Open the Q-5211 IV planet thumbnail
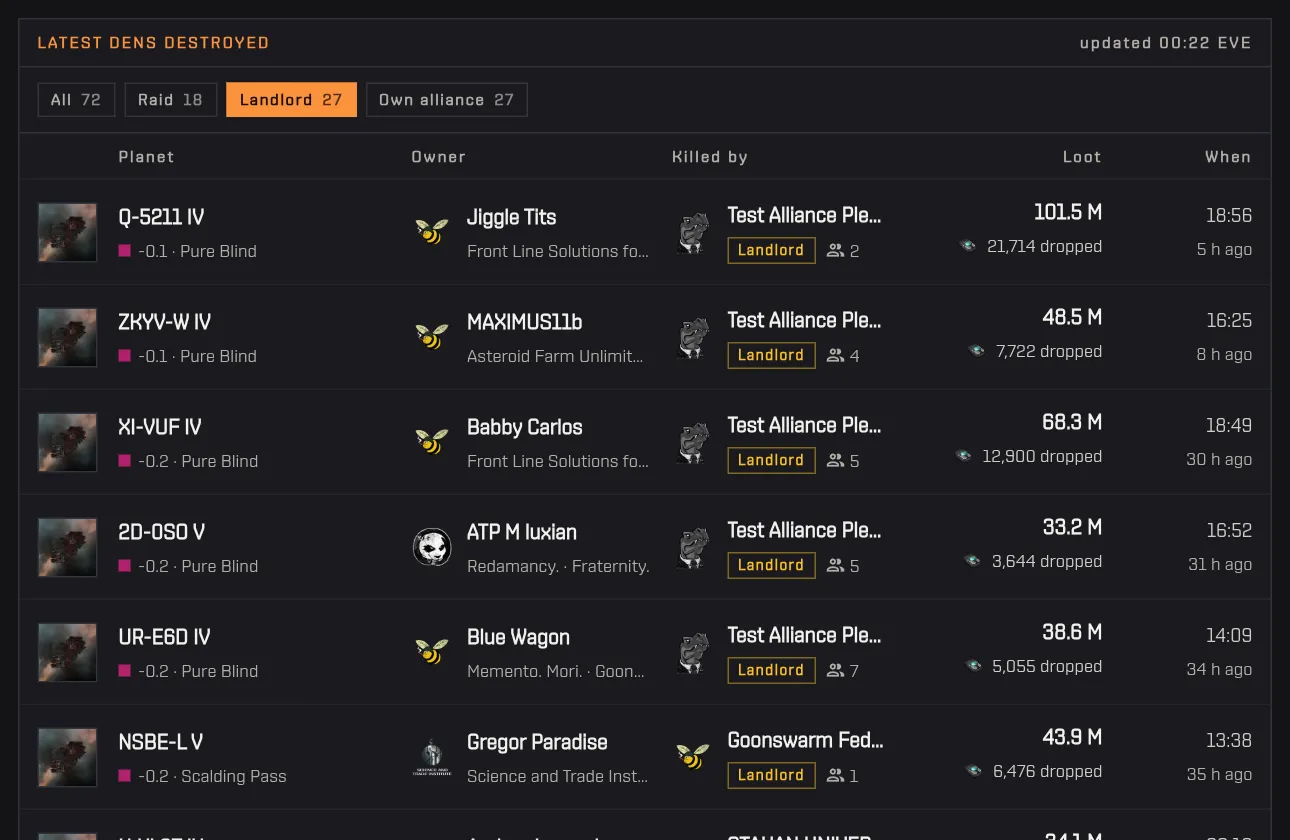 68,232
